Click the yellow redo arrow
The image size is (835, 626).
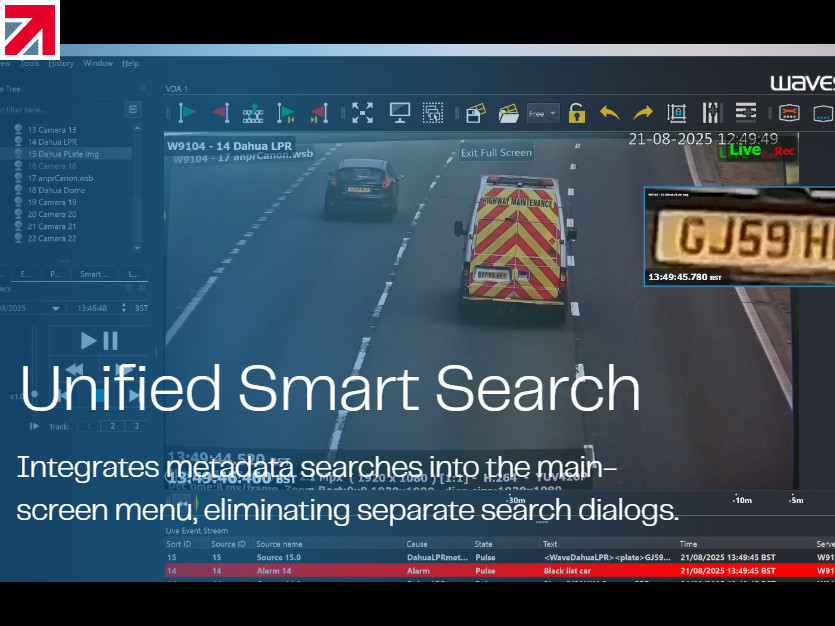coord(642,113)
